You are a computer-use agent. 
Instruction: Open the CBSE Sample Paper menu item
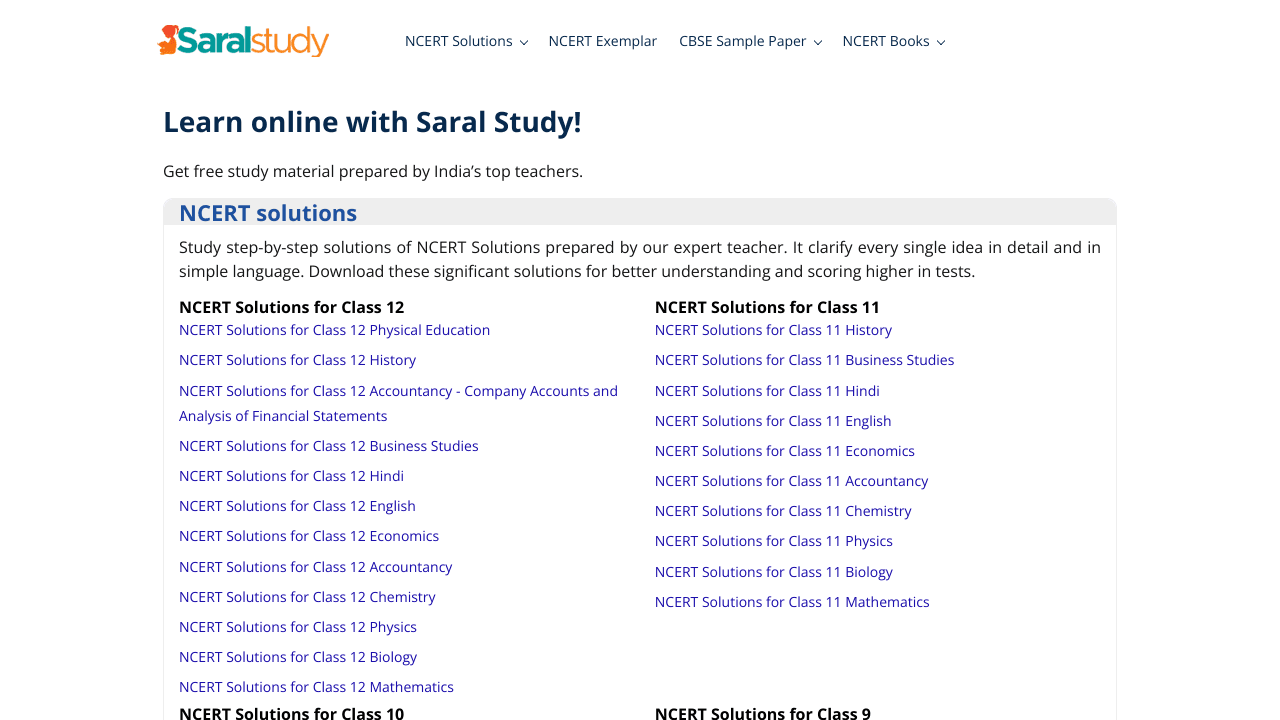(x=743, y=41)
